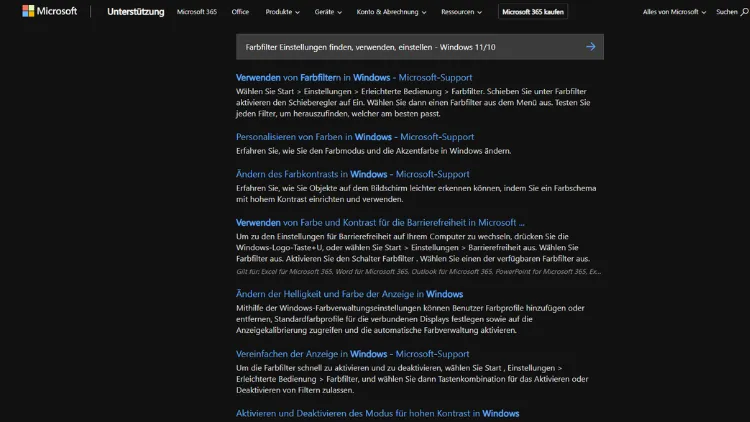This screenshot has height=422, width=750.
Task: Open Verwenden von Farbfiltern in Windows result
Action: [354, 78]
